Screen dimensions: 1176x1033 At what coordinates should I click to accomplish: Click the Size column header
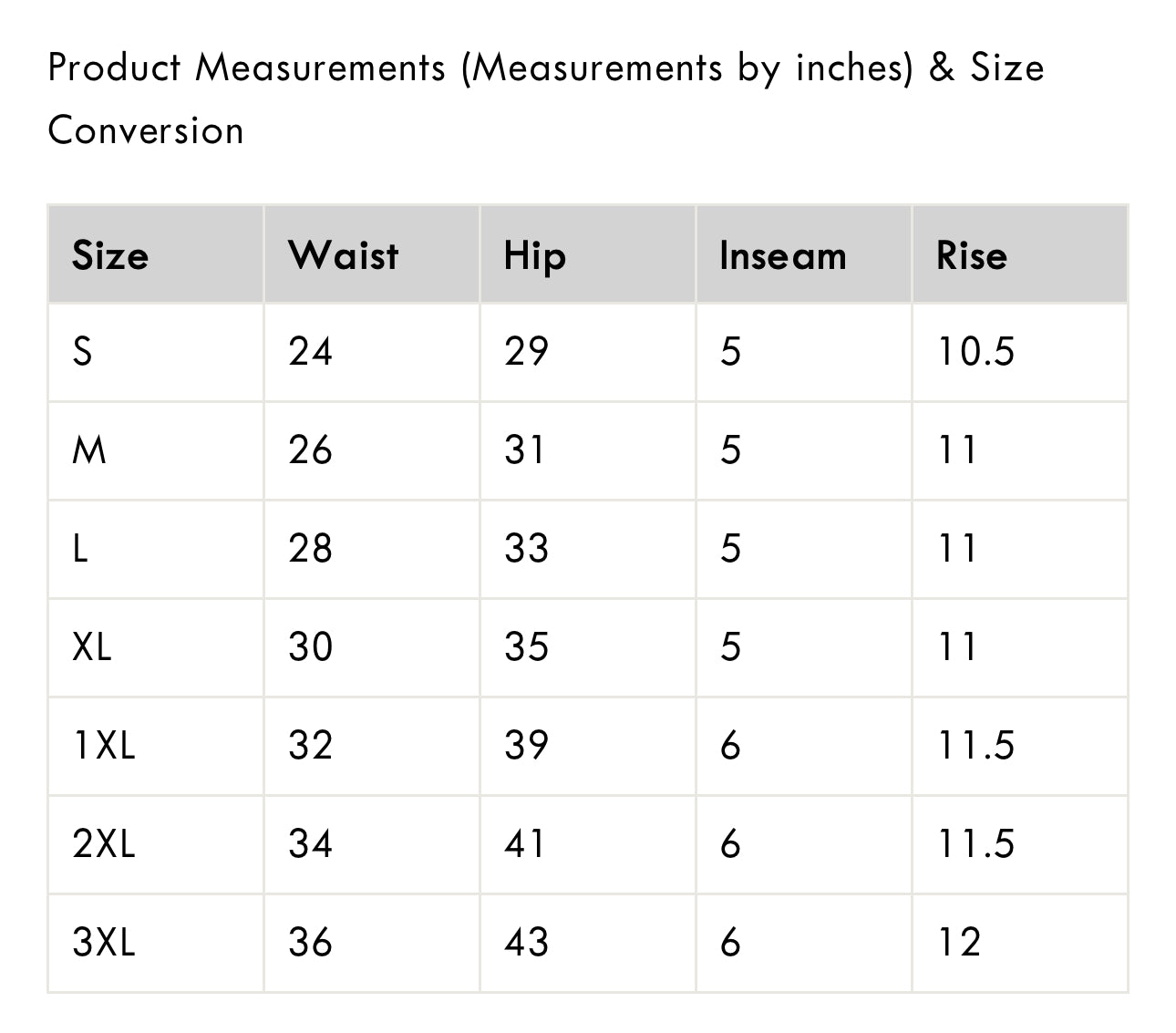pyautogui.click(x=110, y=255)
